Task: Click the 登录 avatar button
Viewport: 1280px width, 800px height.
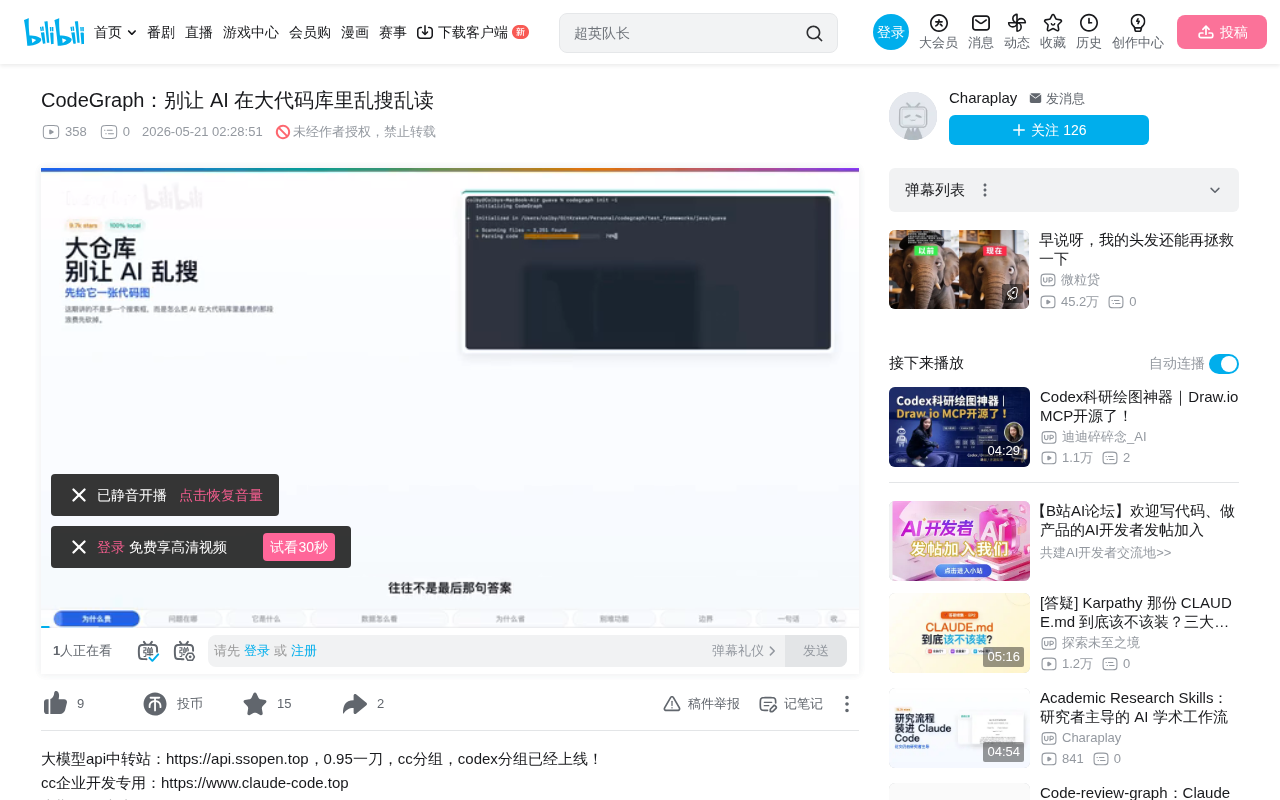Action: [891, 32]
